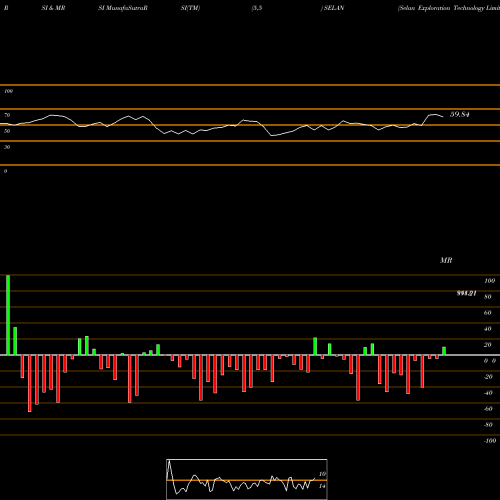Click the SI(TM) header label

190,8
